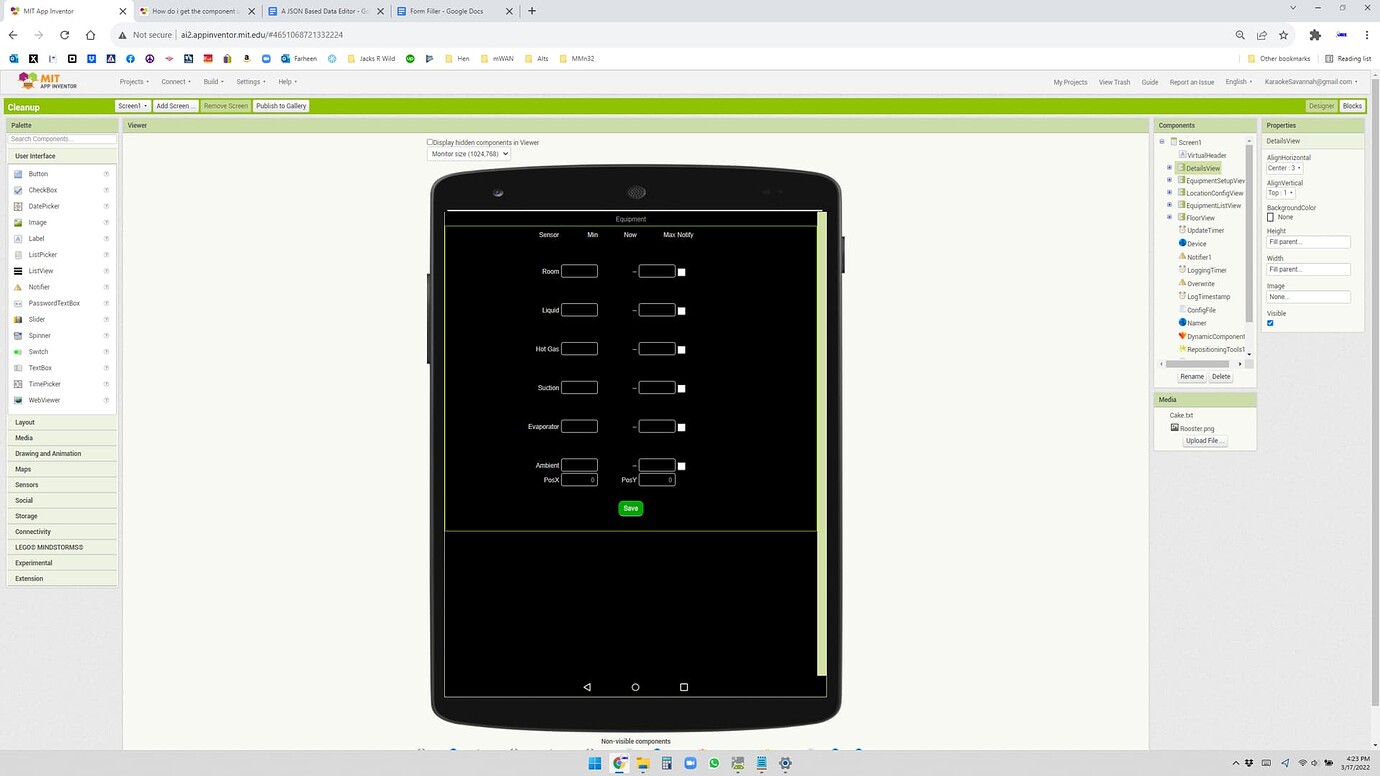Image resolution: width=1380 pixels, height=776 pixels.
Task: Select the Switch component in the Palette
Action: tap(38, 351)
